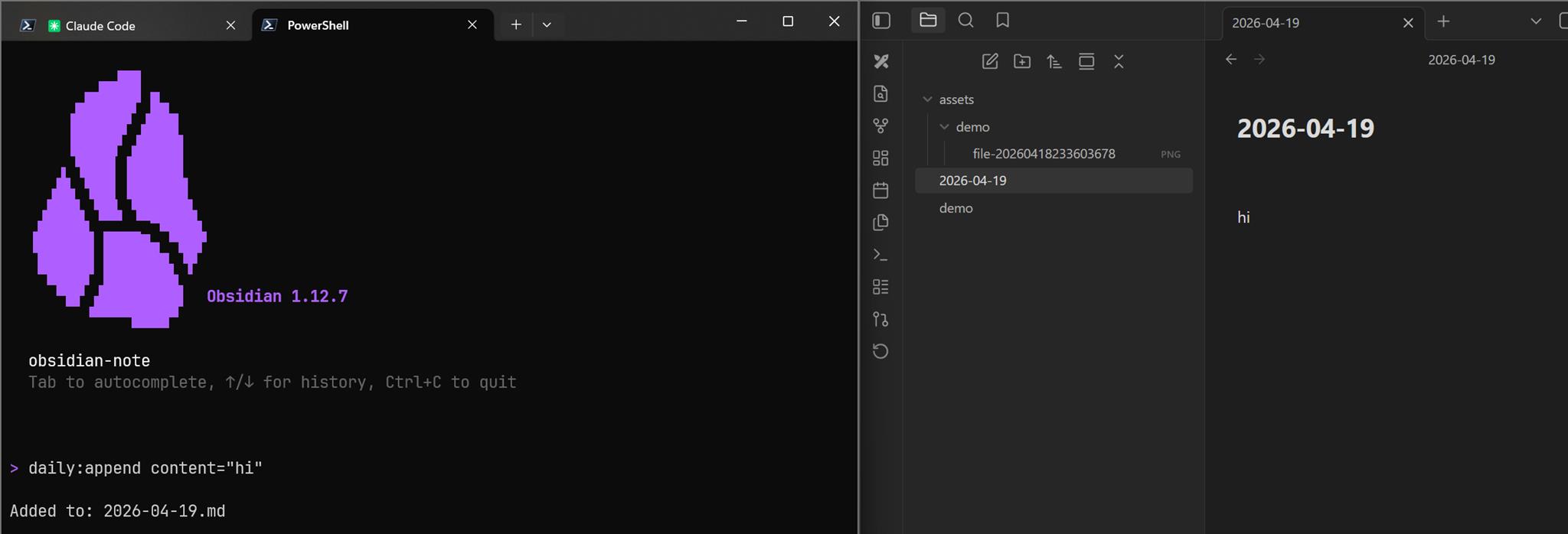Viewport: 1568px width, 534px height.
Task: Collapse the assets folder
Action: coord(928,99)
